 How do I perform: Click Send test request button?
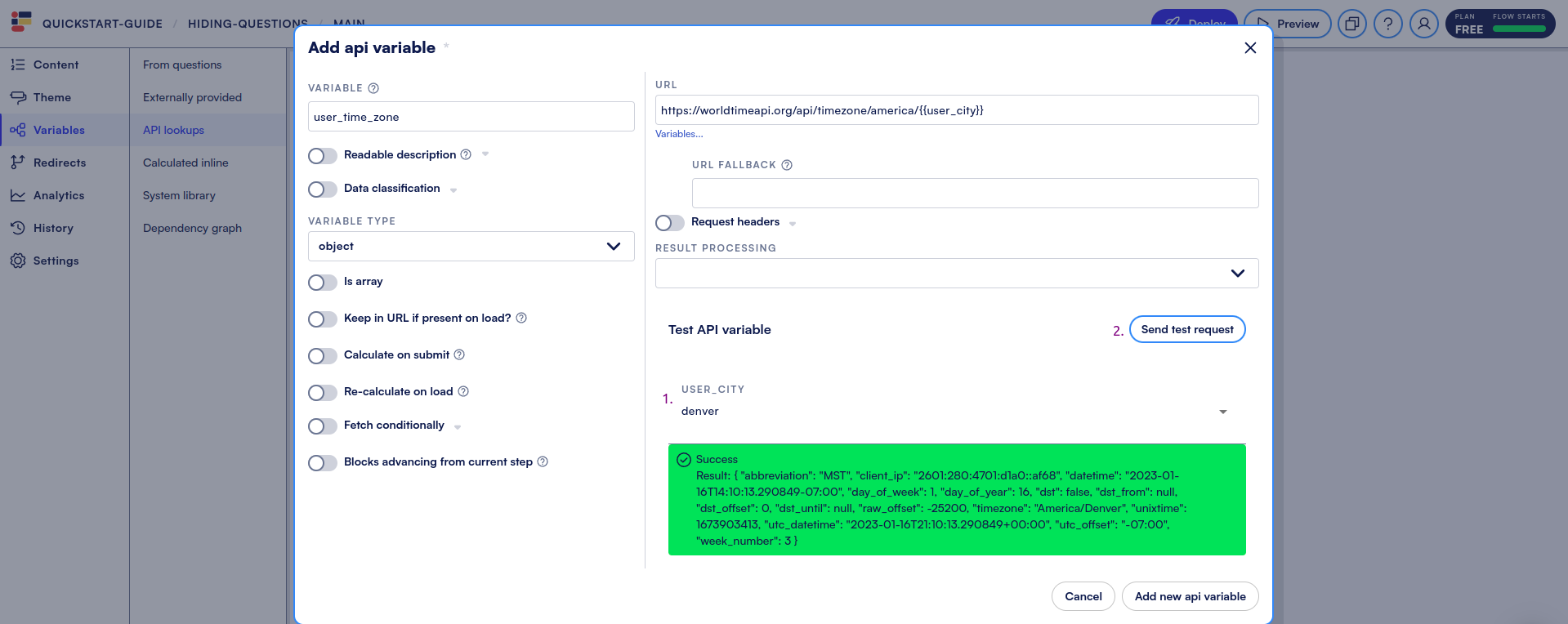coord(1186,329)
